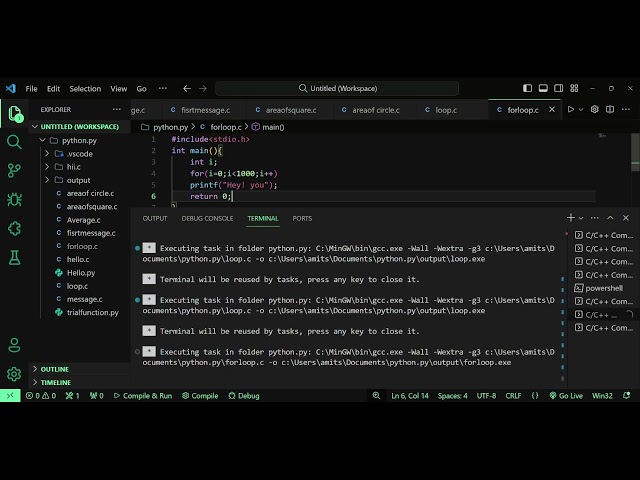Open the Edit menu
Image resolution: width=640 pixels, height=480 pixels.
point(53,89)
